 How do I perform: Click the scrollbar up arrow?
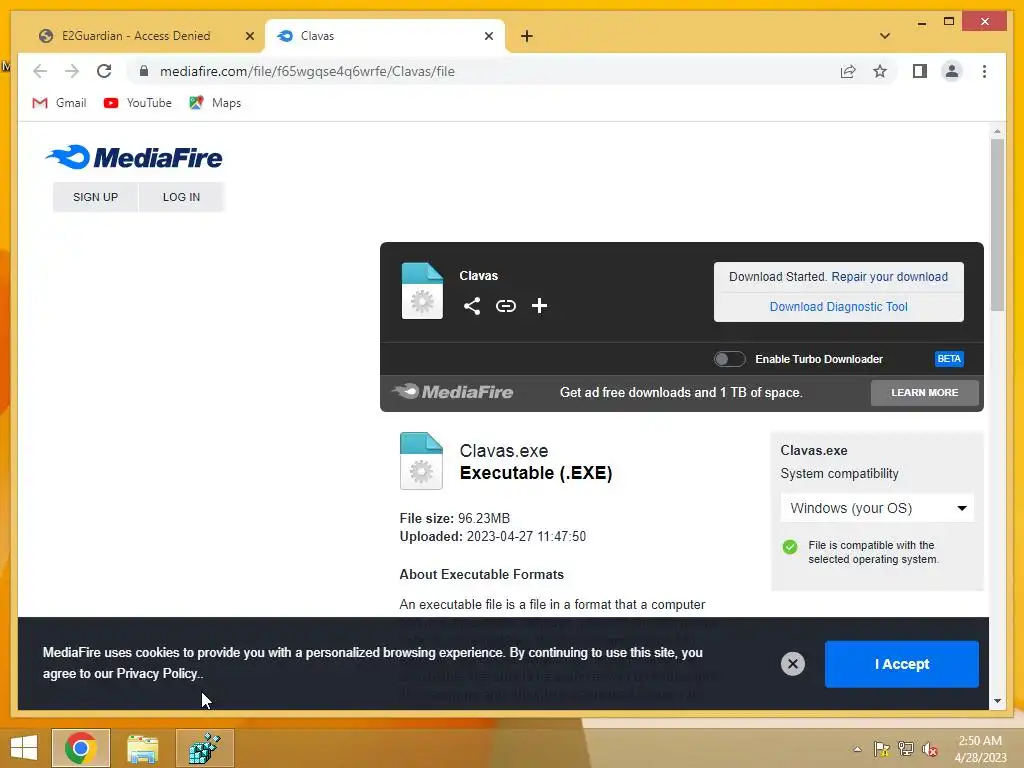pos(997,131)
